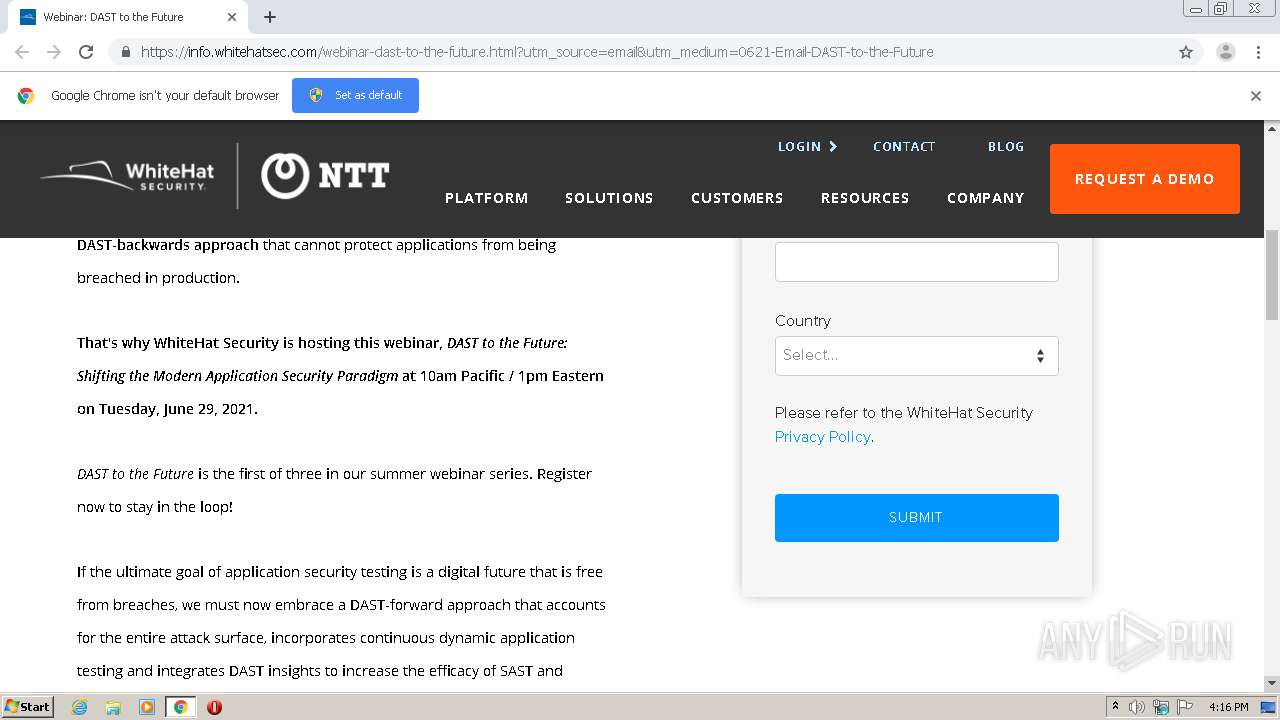The width and height of the screenshot is (1280, 720).
Task: Bookmark this page with the star icon
Action: click(x=1186, y=52)
